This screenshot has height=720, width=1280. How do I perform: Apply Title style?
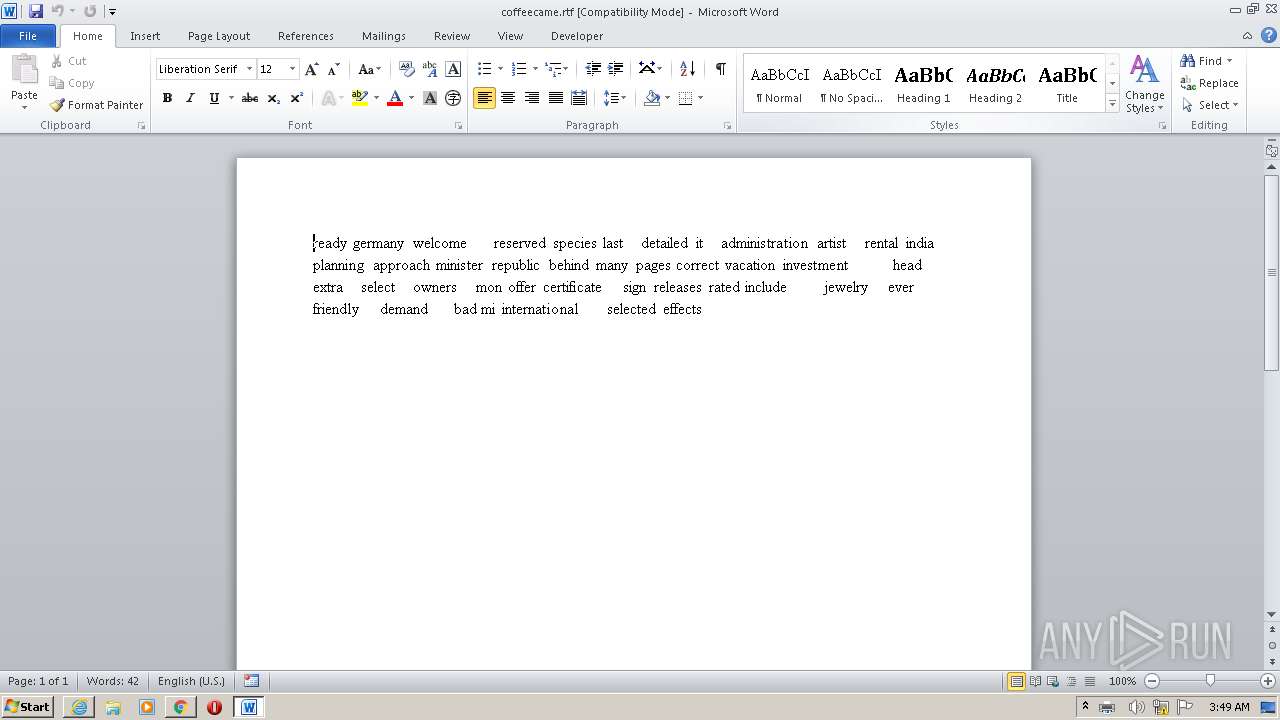(1067, 84)
